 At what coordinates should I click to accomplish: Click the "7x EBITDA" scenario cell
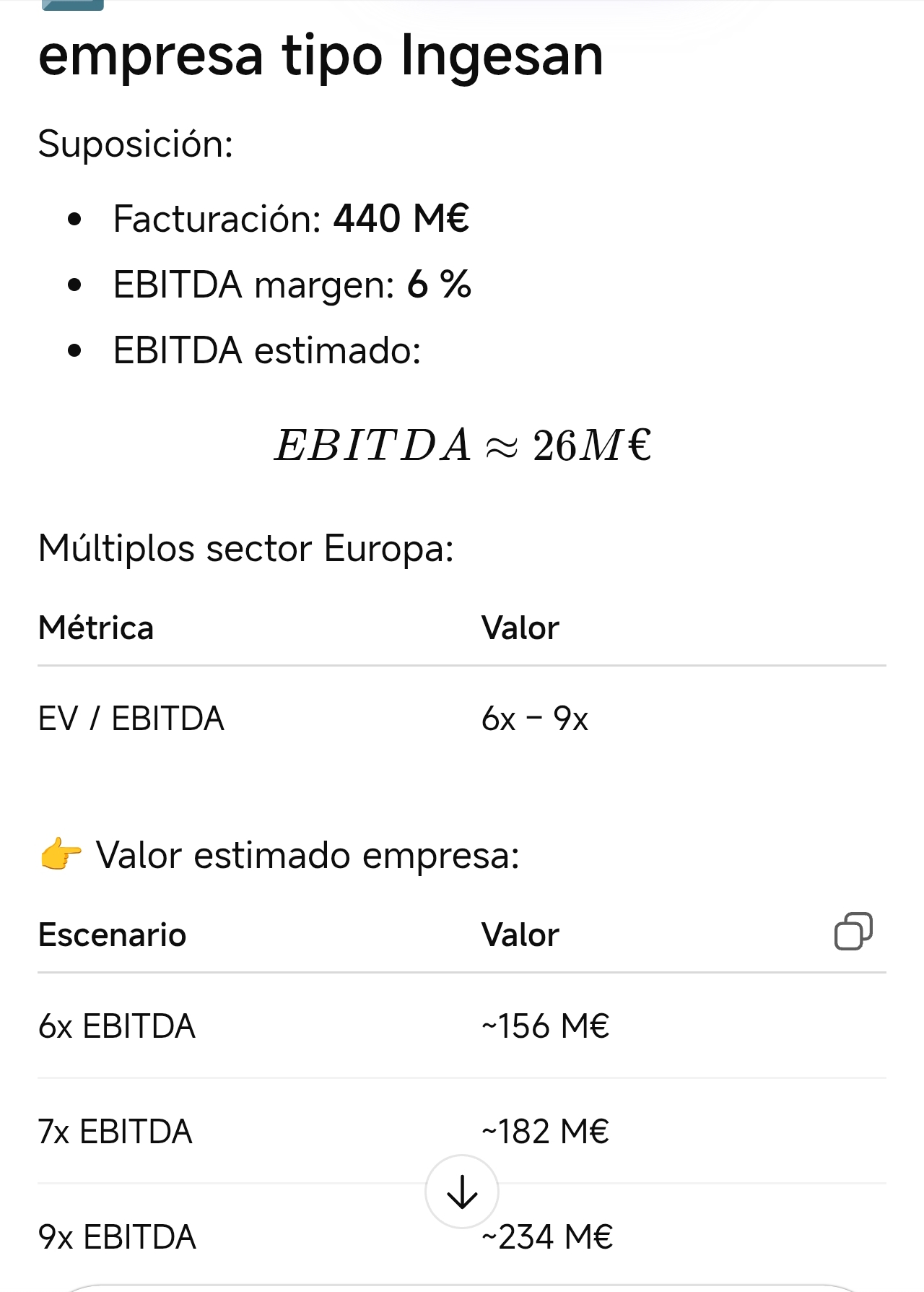click(115, 1132)
